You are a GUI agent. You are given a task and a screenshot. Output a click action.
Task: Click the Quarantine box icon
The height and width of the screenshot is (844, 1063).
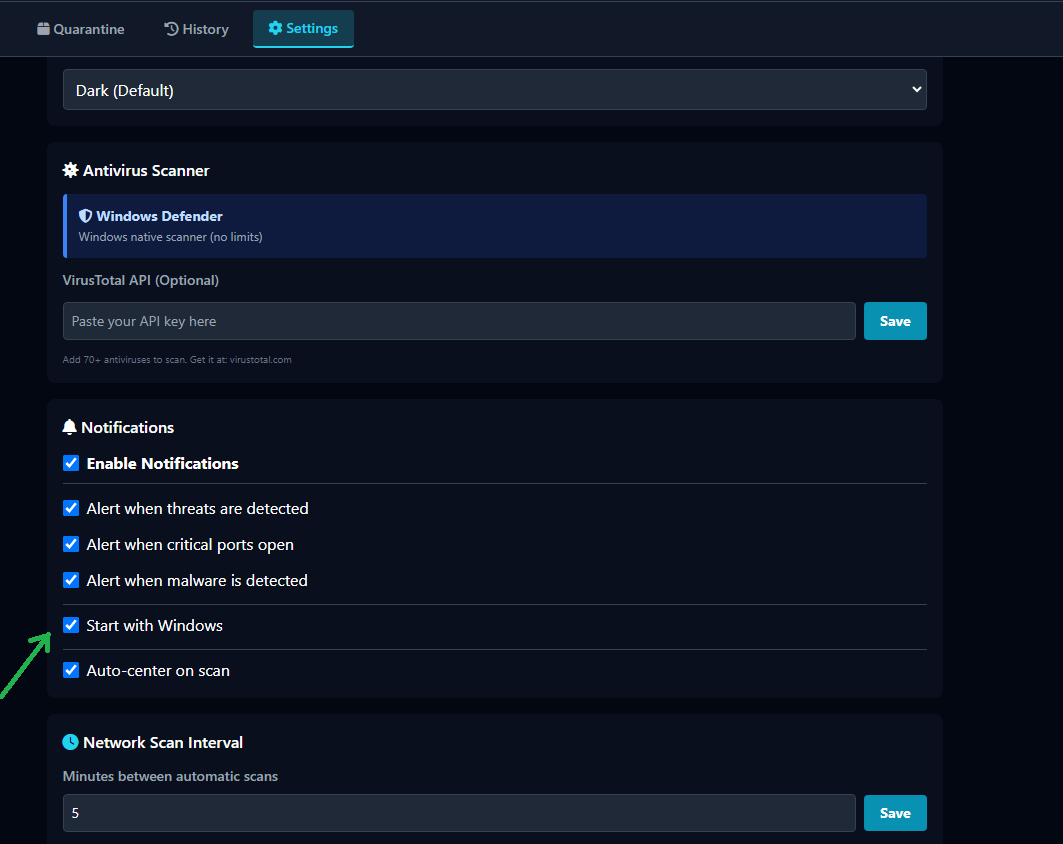[x=43, y=28]
